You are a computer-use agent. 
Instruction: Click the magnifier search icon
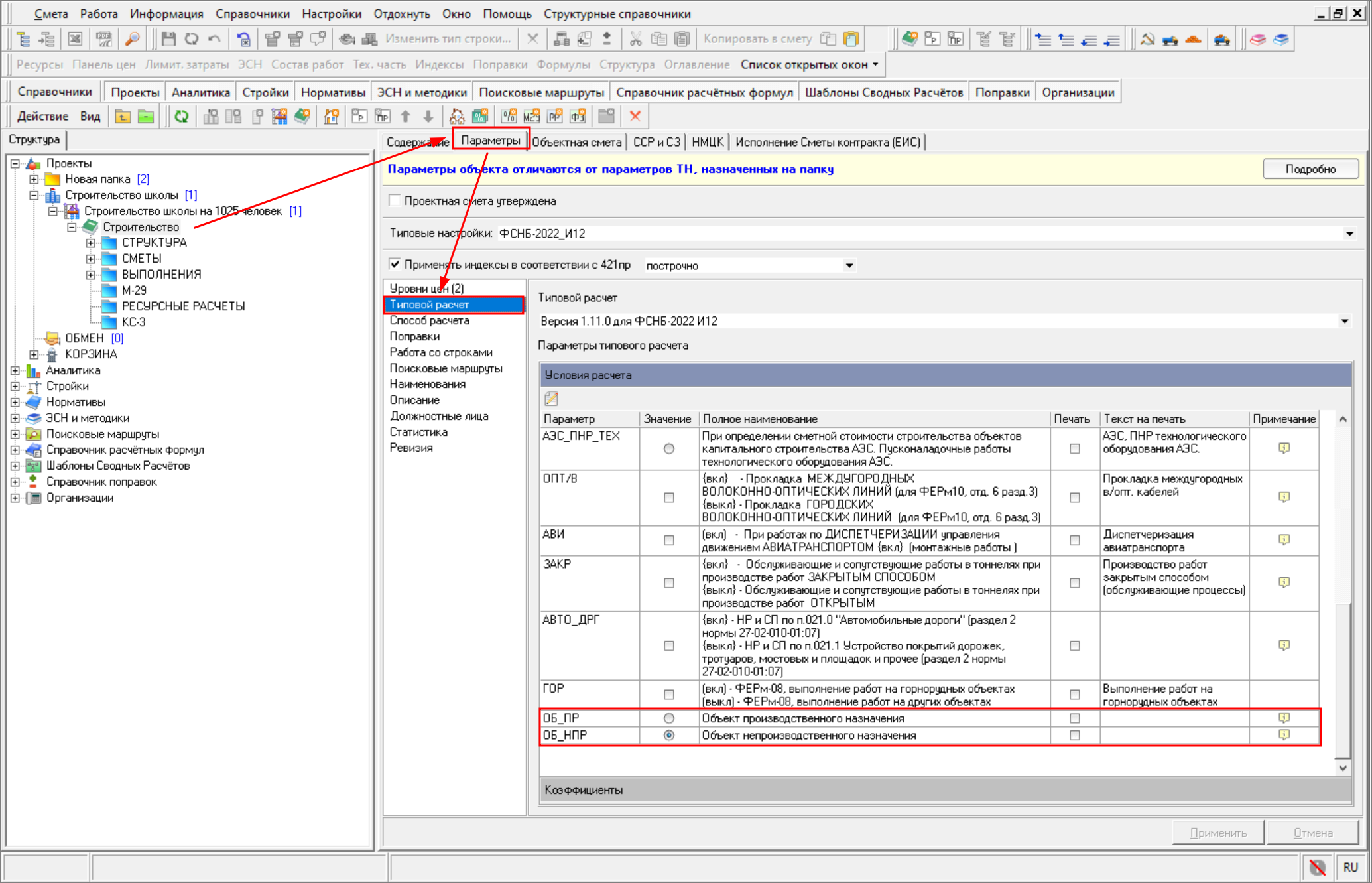tap(133, 39)
